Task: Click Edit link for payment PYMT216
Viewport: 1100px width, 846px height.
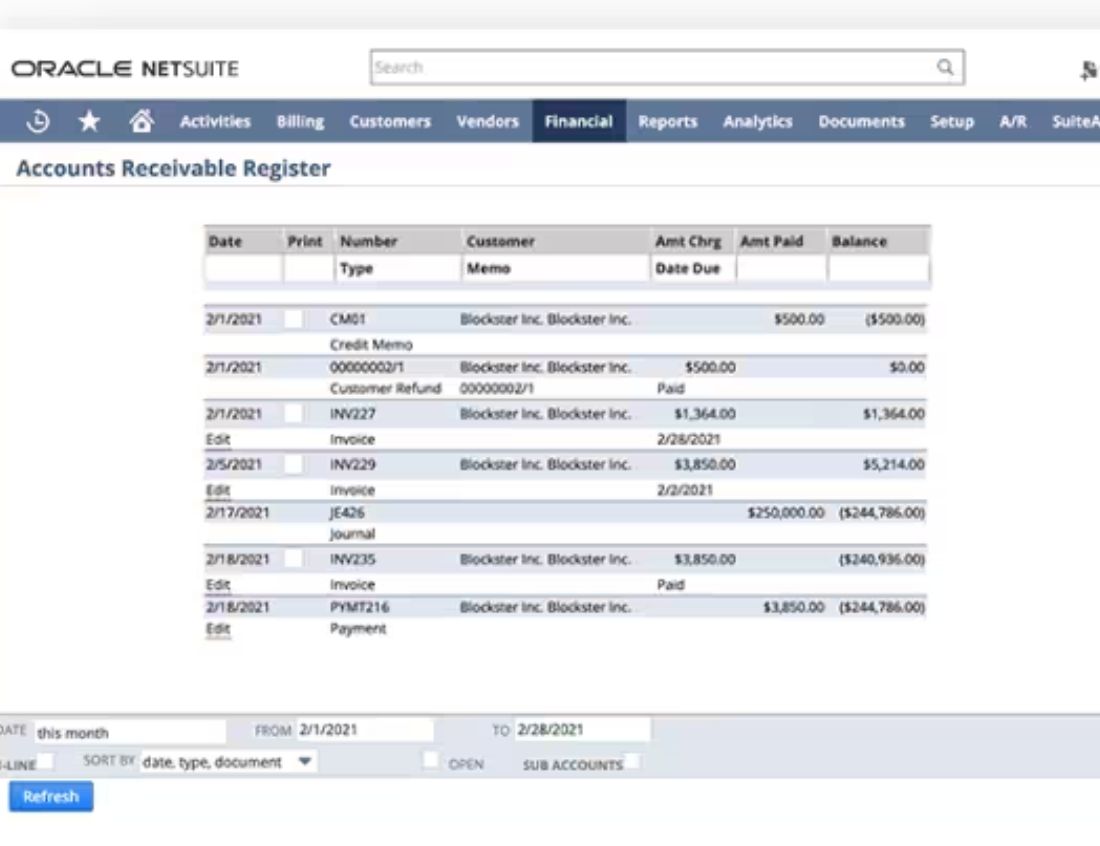Action: (x=218, y=629)
